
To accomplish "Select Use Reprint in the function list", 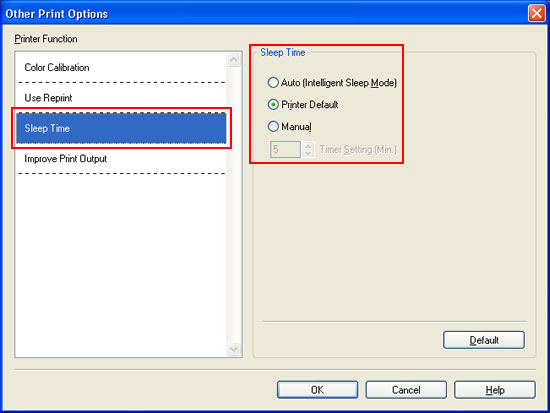I will pos(121,98).
